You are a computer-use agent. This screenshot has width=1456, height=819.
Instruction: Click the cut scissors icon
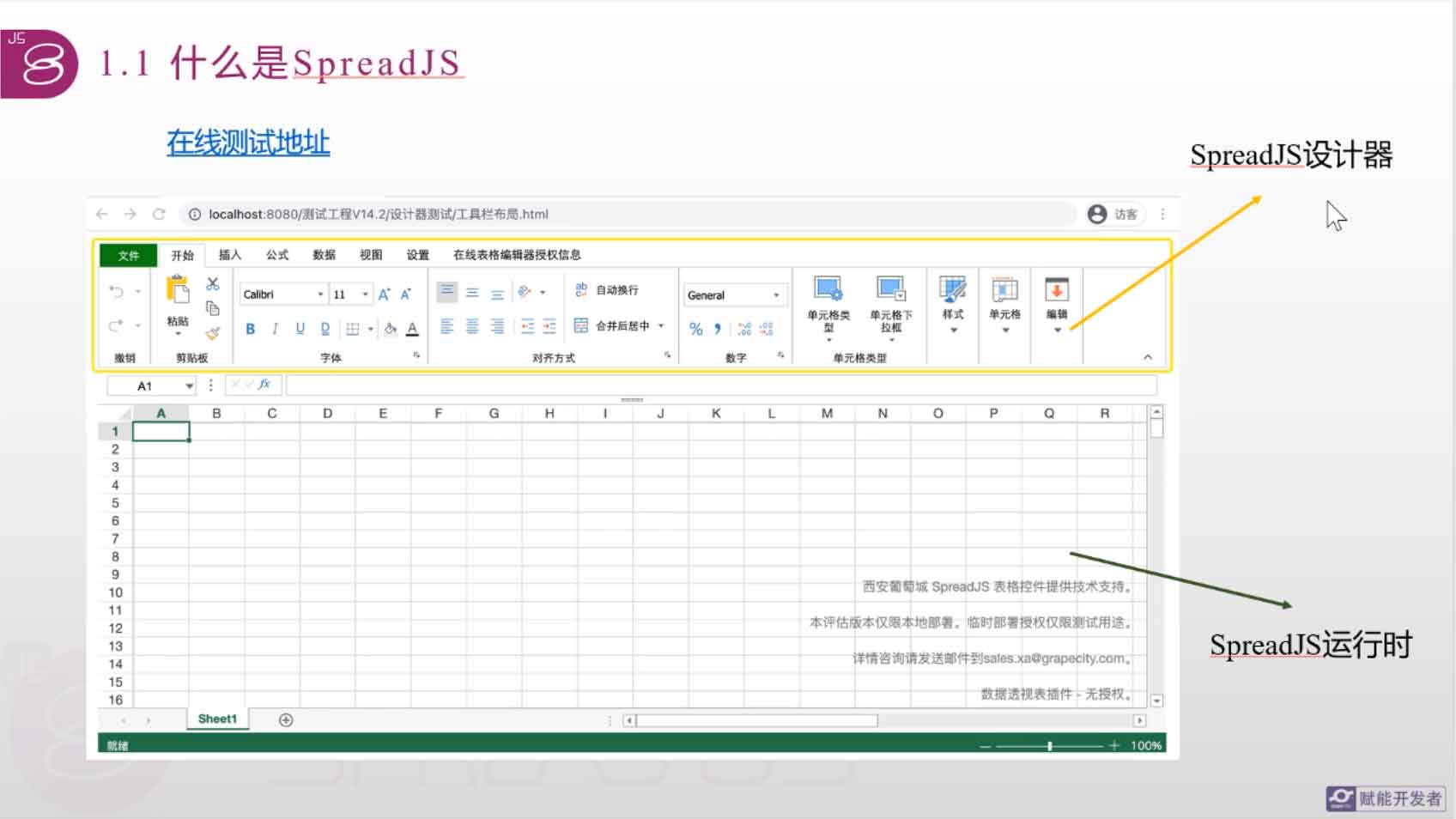point(213,284)
